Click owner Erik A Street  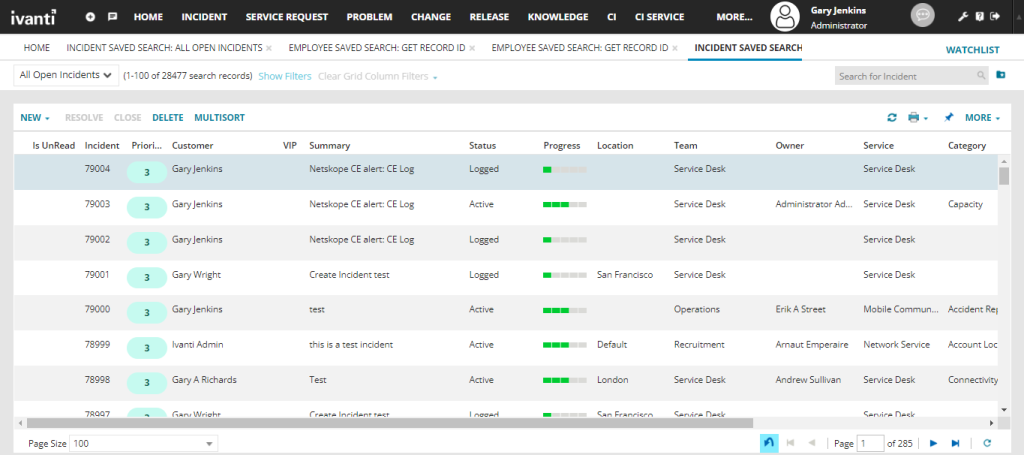point(801,309)
